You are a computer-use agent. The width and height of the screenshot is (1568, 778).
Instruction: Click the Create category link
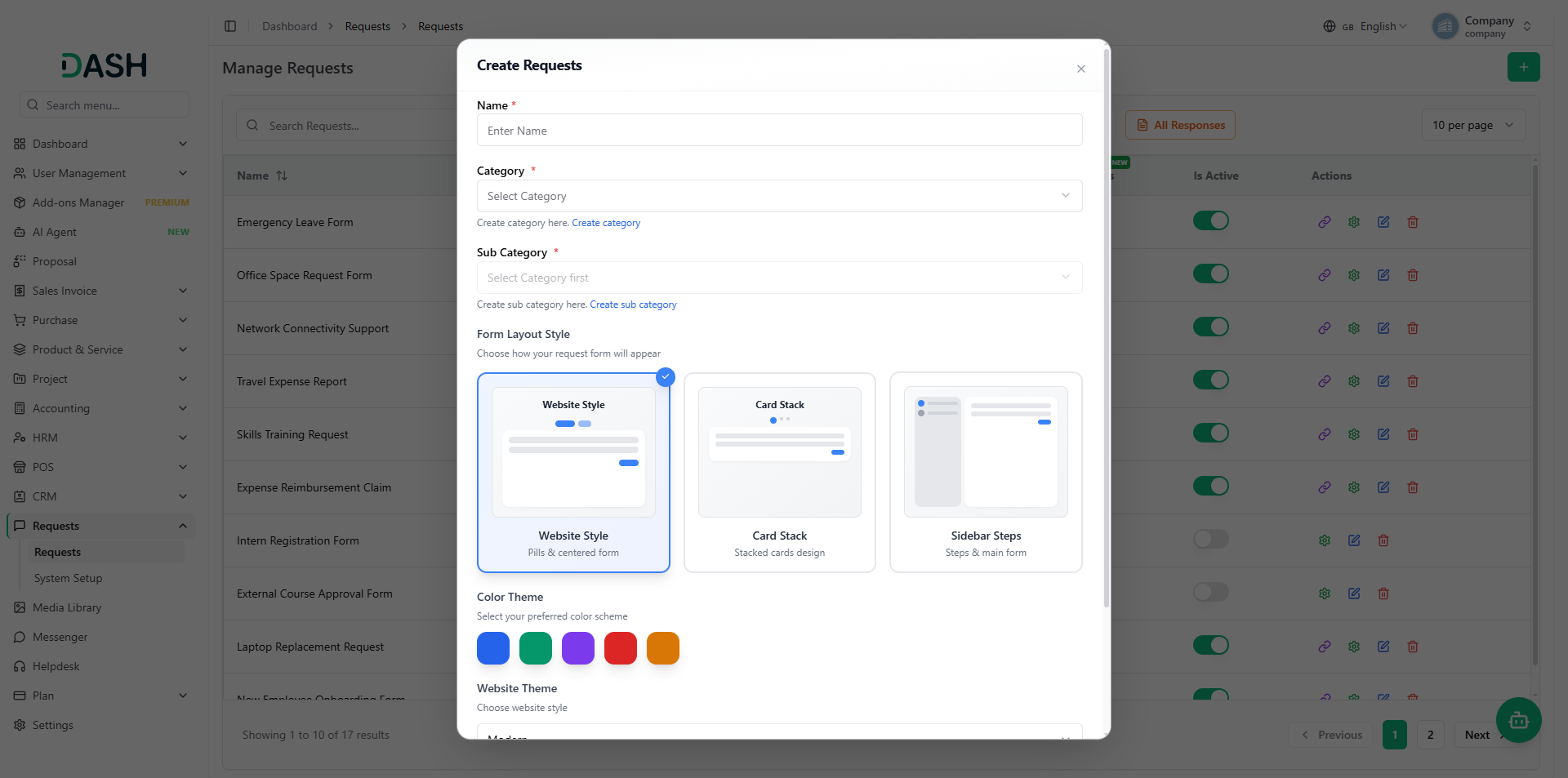(606, 223)
